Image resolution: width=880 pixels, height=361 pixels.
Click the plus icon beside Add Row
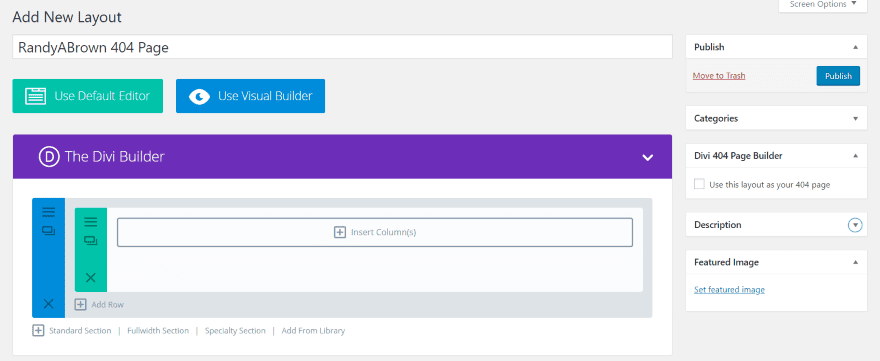81,304
